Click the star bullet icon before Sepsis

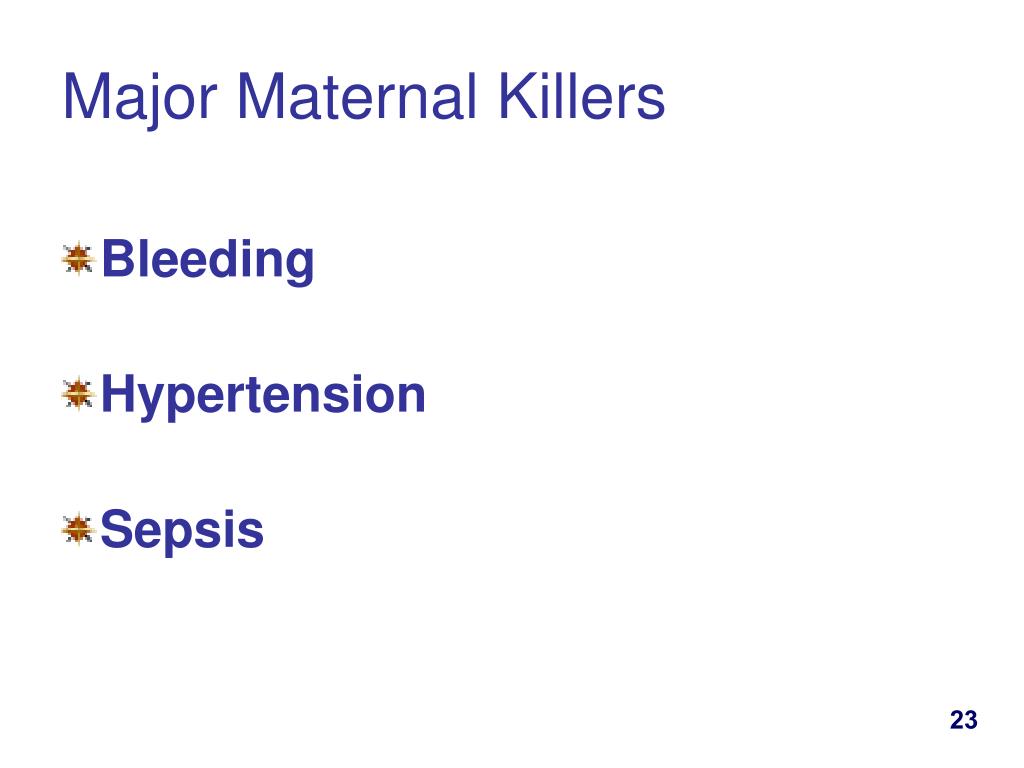(78, 529)
